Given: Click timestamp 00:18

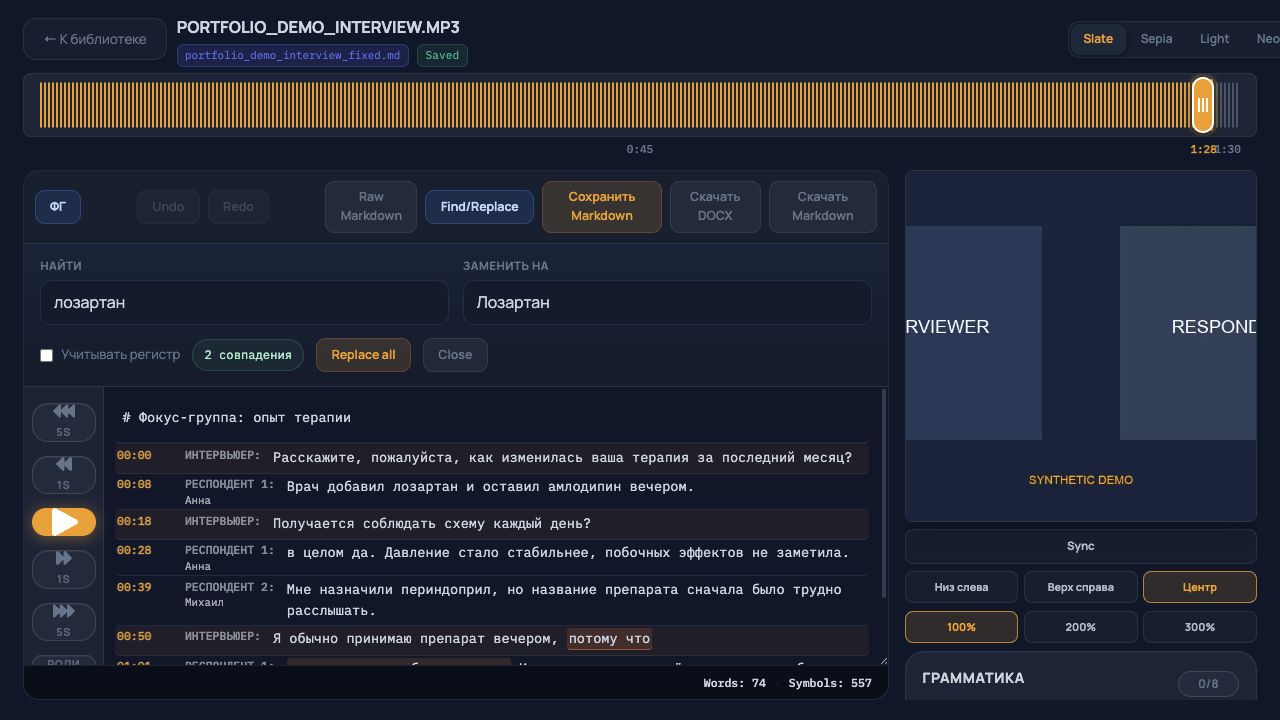Looking at the screenshot, I should tap(134, 522).
